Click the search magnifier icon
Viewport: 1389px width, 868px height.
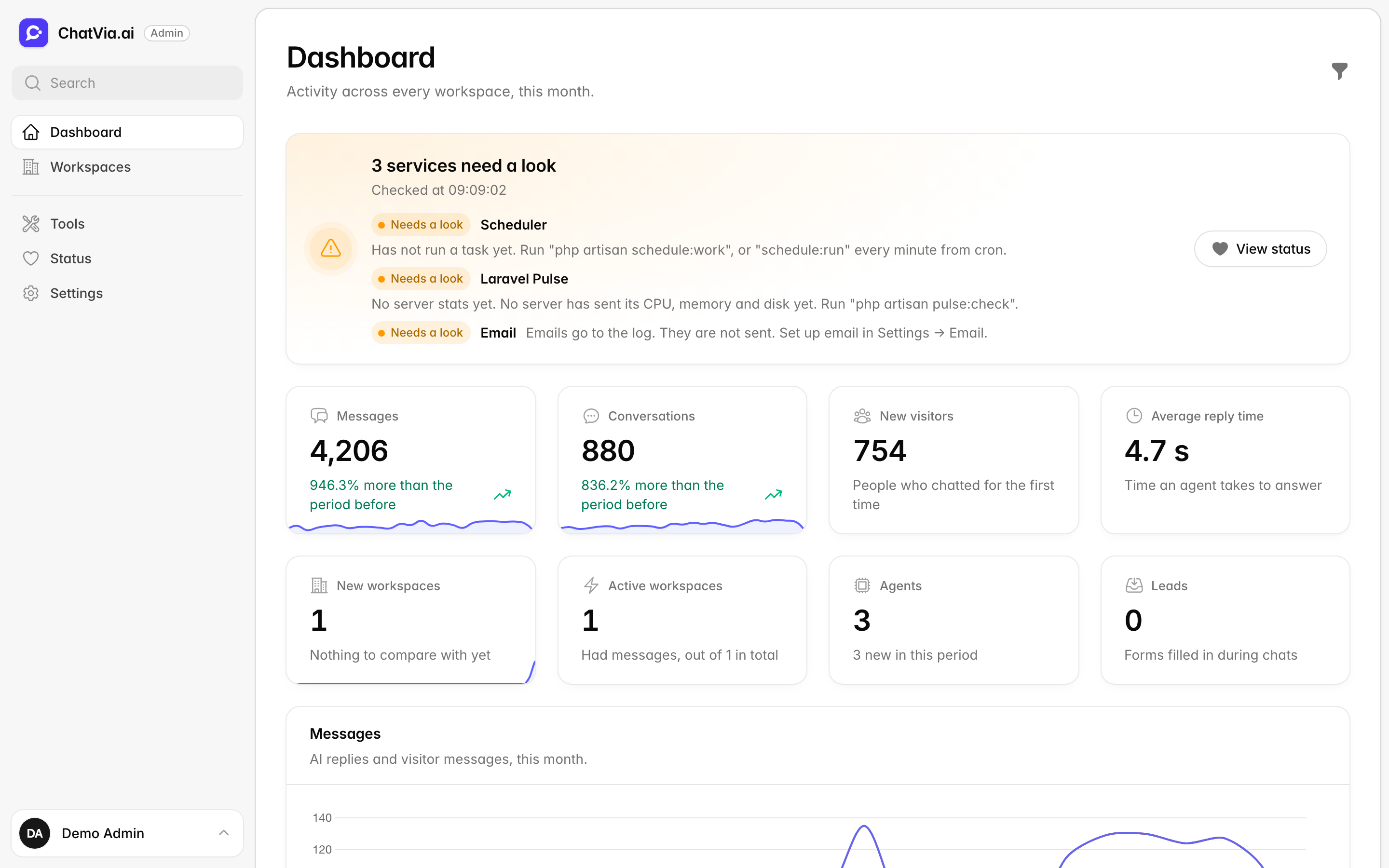(x=33, y=82)
